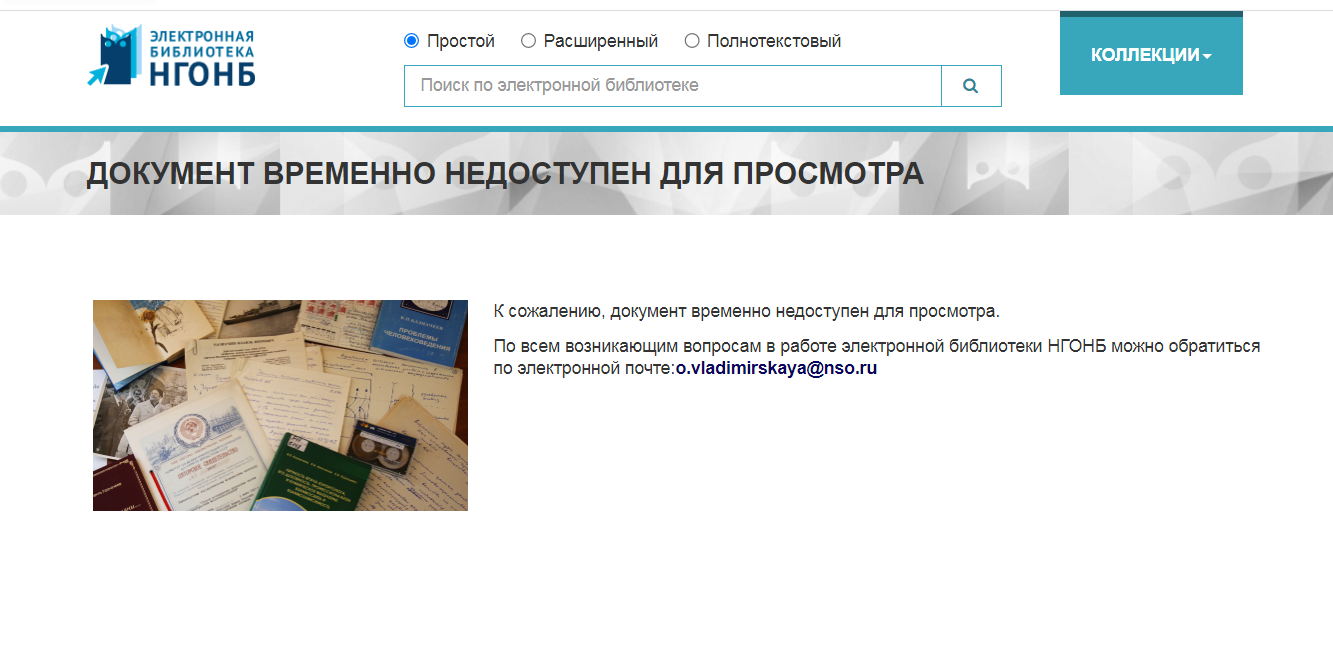Click the small caret arrow beside КОЛЛЕКЦИИ

pos(1207,57)
